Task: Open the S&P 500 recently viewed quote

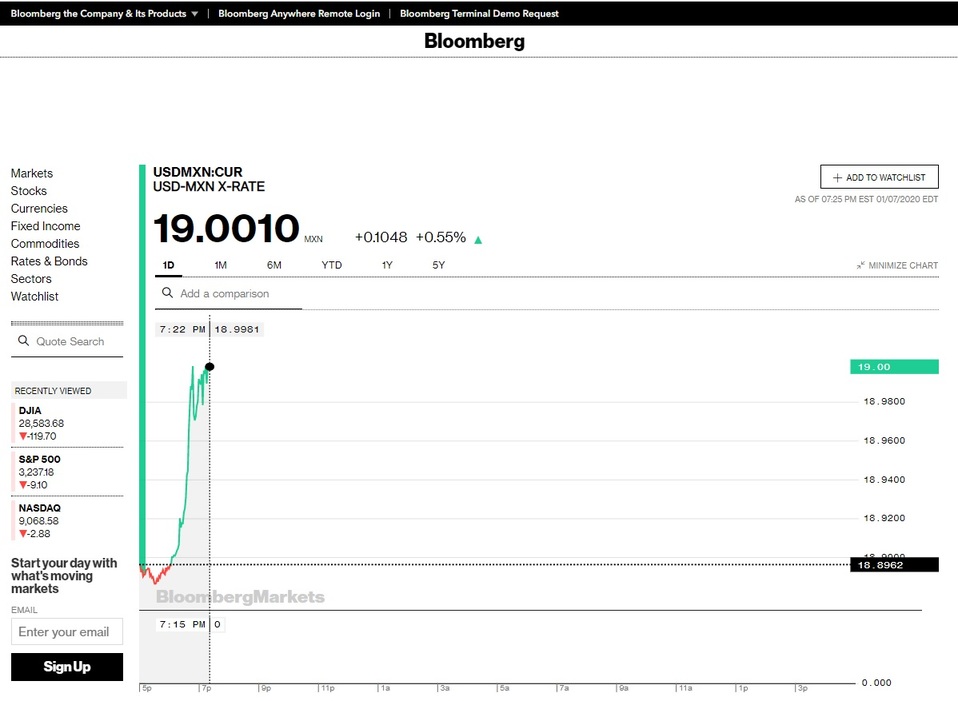Action: [x=67, y=472]
